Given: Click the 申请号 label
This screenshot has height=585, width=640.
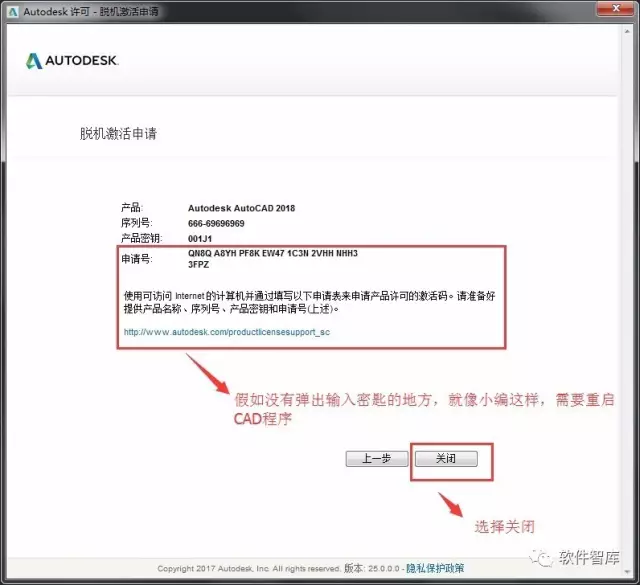Looking at the screenshot, I should tap(137, 259).
